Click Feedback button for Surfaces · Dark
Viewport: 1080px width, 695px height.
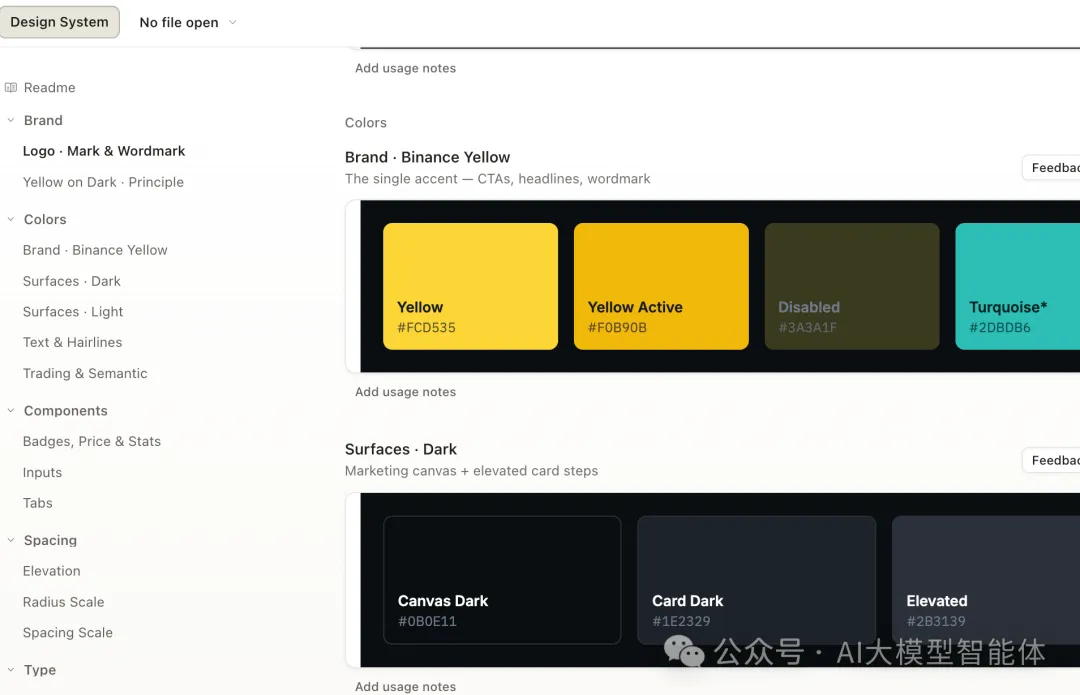tap(1052, 460)
